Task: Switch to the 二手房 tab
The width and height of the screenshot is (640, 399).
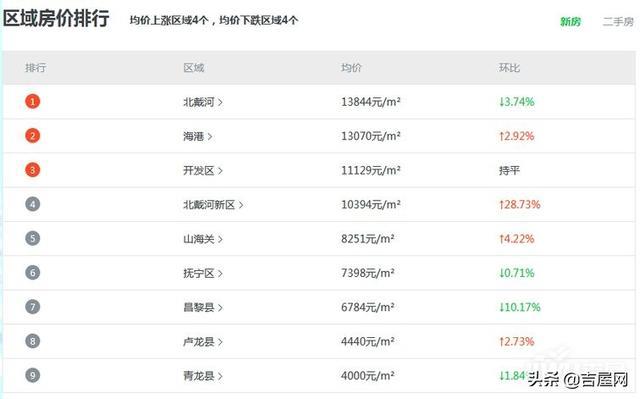Action: 618,21
